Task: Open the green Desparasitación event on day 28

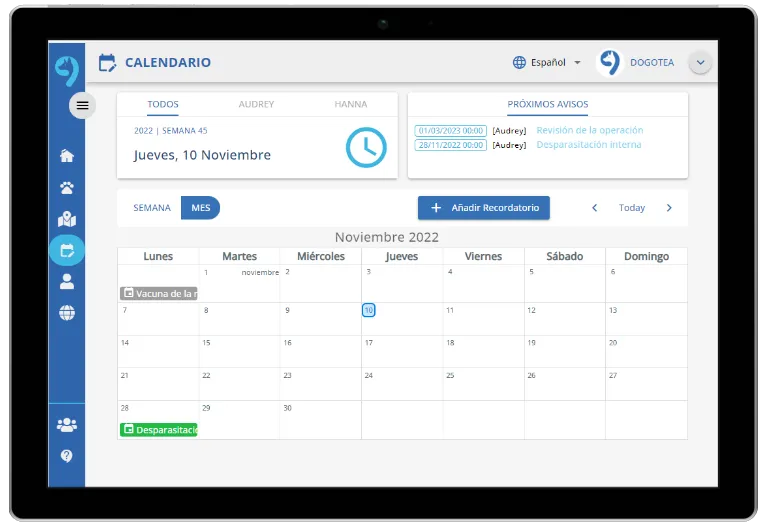Action: [159, 430]
